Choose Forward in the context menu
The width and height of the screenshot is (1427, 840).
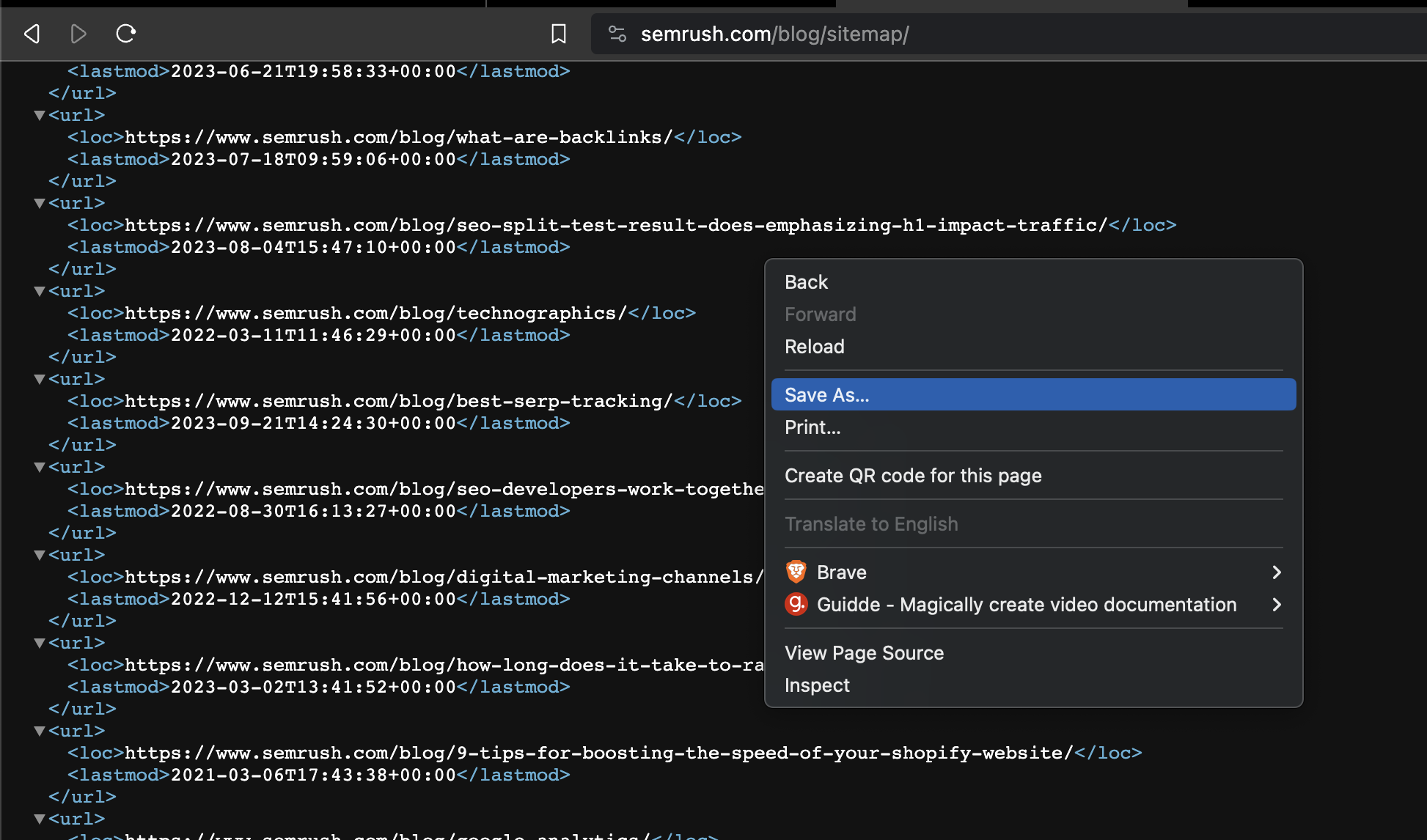pos(1033,314)
